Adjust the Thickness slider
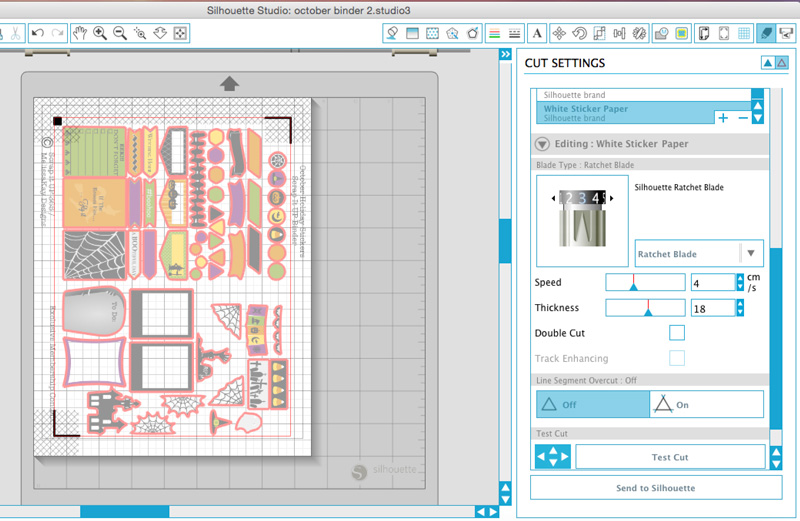The width and height of the screenshot is (800, 521). point(645,307)
